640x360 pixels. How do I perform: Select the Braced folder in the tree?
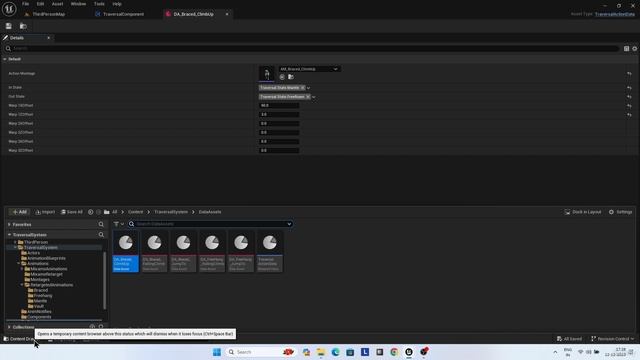coord(38,290)
